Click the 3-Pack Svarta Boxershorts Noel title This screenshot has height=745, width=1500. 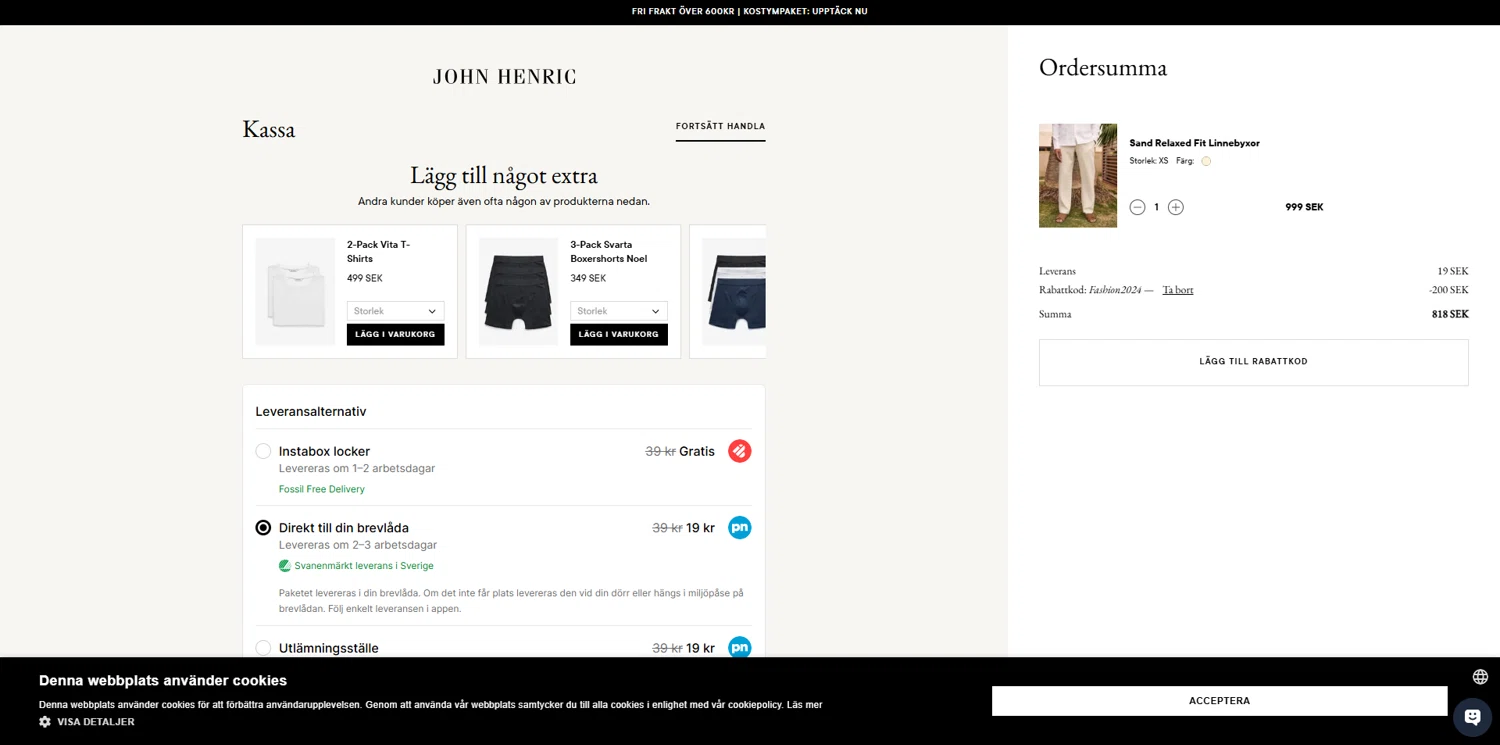608,251
